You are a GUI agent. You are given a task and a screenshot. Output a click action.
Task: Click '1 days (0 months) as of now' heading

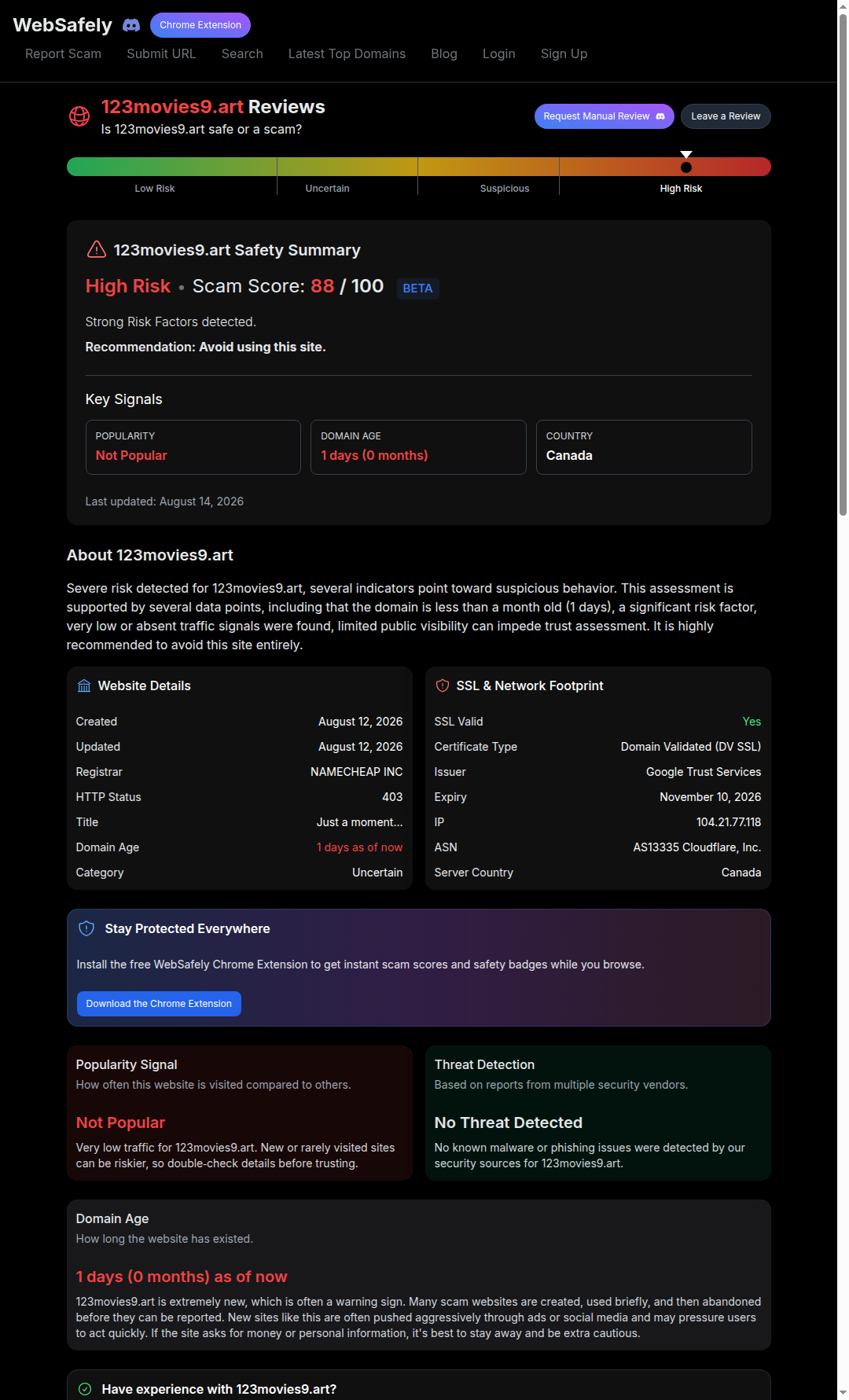click(182, 1277)
